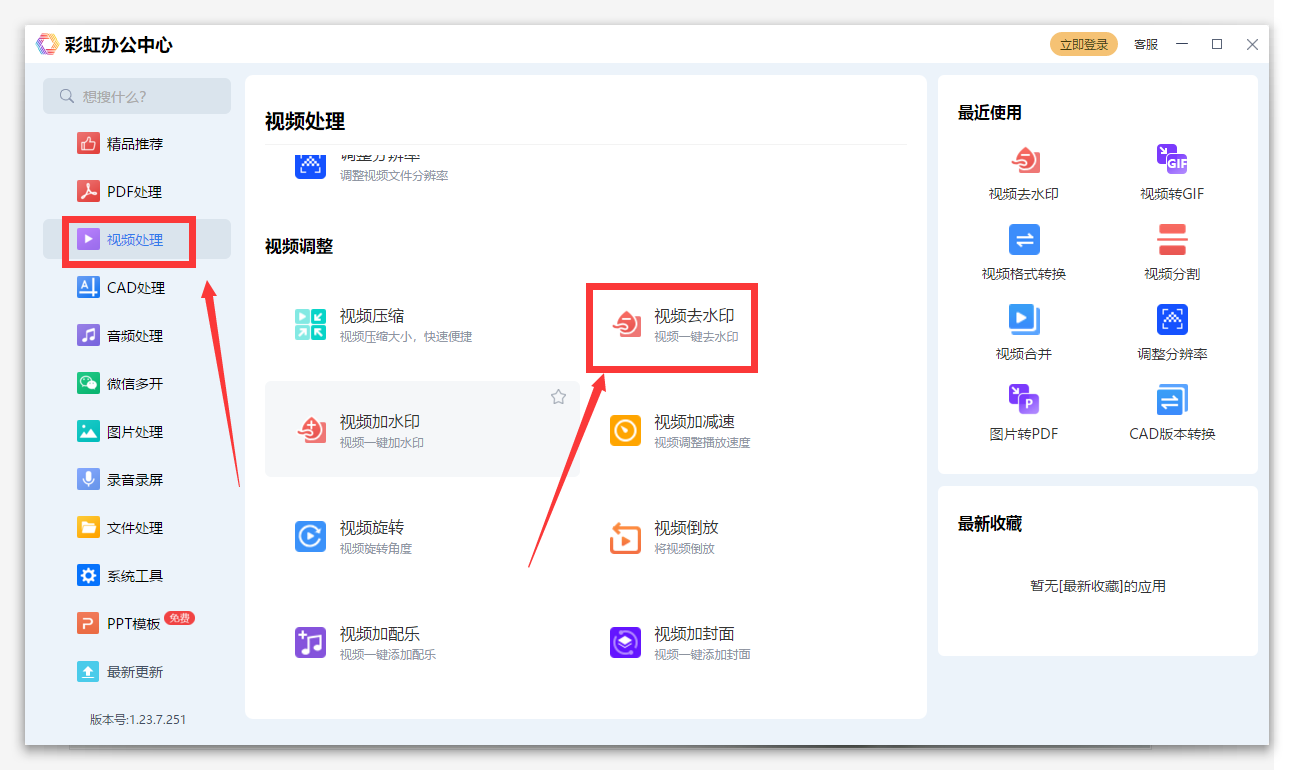Screen dimensions: 1294x770
Task: Select 图片处理 in the sidebar
Action: coord(137,432)
